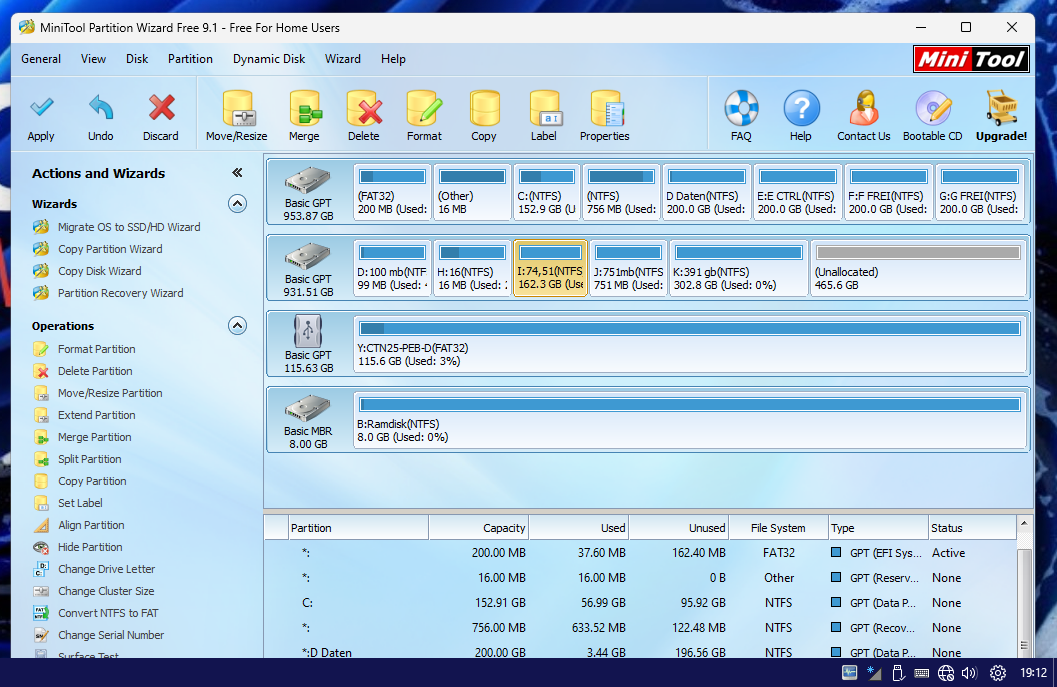Screen dimensions: 1057x687
Task: Choose Hide Partition operation
Action: coord(90,547)
